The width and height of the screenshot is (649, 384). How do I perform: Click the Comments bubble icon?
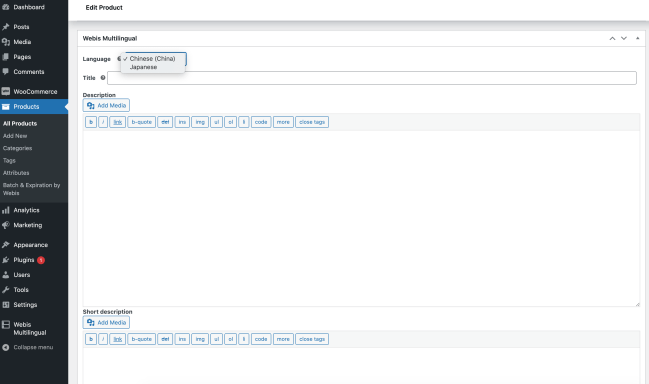coord(6,72)
